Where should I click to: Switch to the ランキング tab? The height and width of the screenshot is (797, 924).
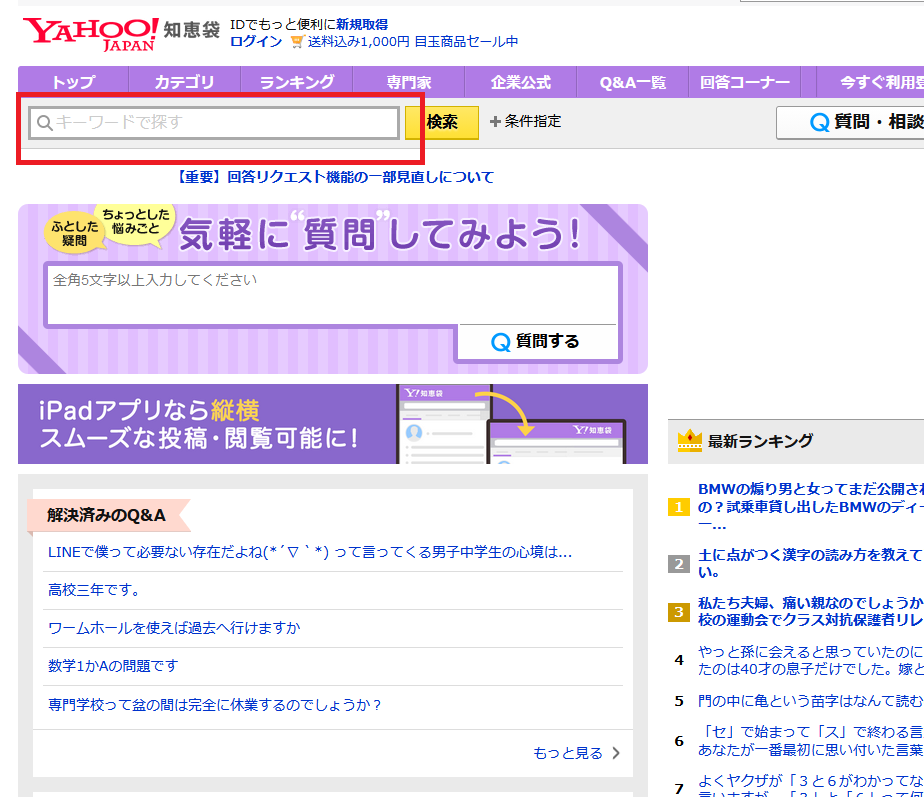point(296,82)
